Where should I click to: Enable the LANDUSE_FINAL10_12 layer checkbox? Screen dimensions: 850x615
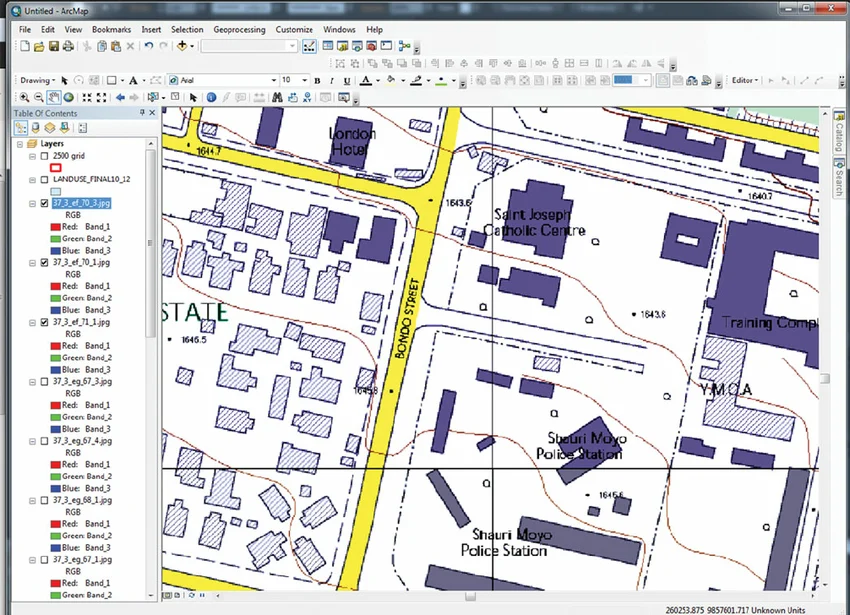point(44,180)
